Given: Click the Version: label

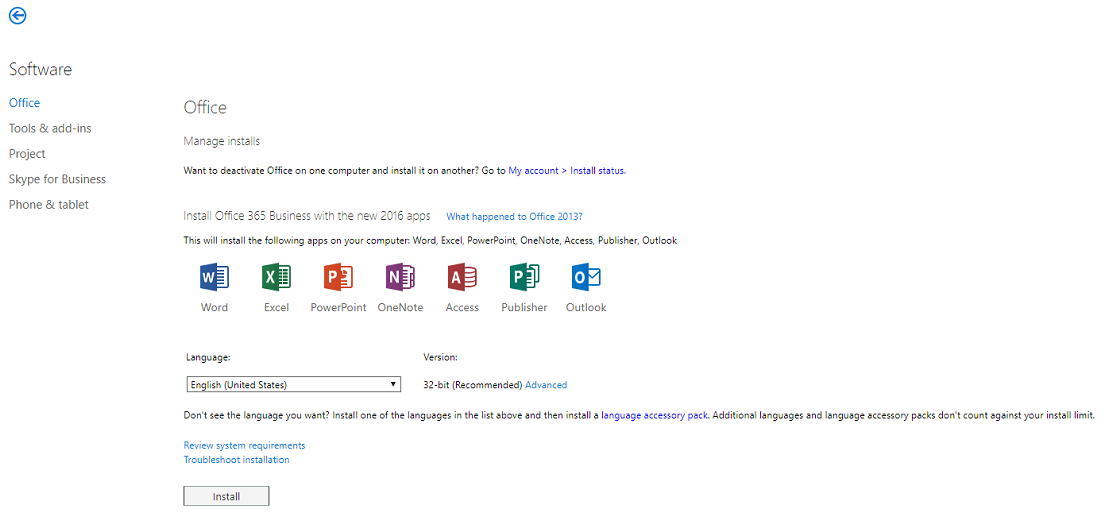Looking at the screenshot, I should [x=441, y=358].
